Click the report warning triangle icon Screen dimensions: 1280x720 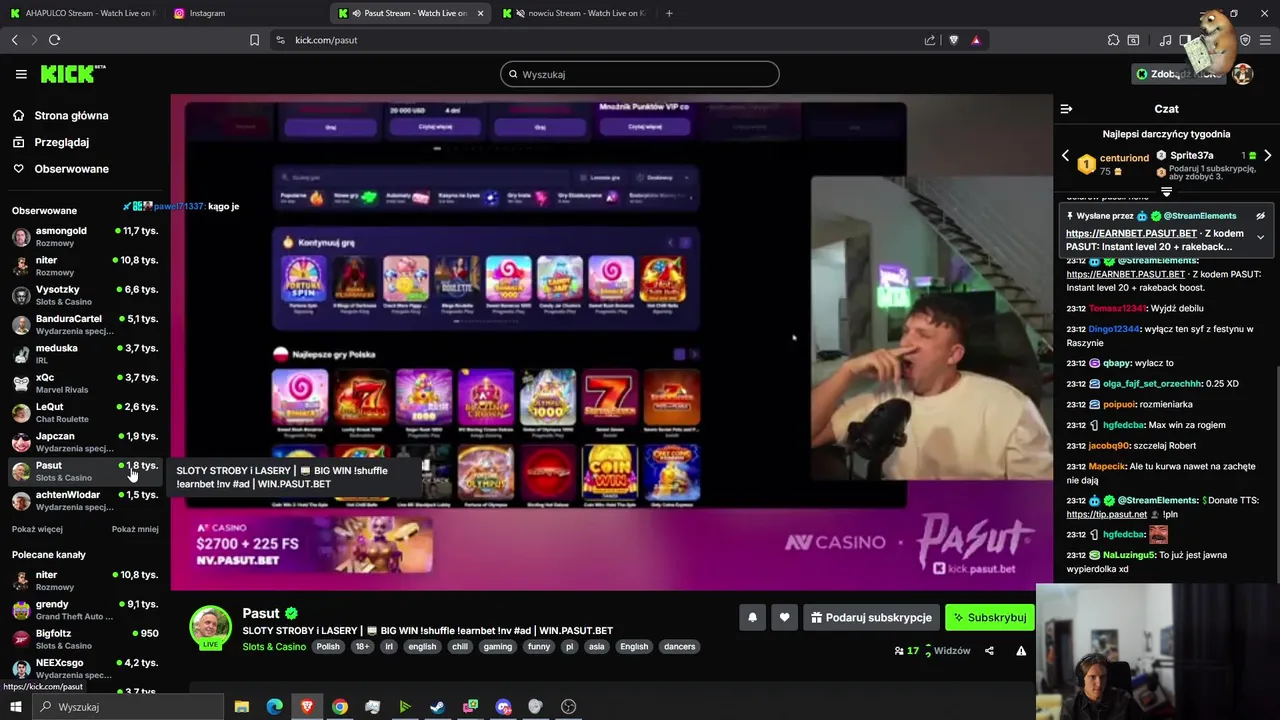(x=1021, y=651)
